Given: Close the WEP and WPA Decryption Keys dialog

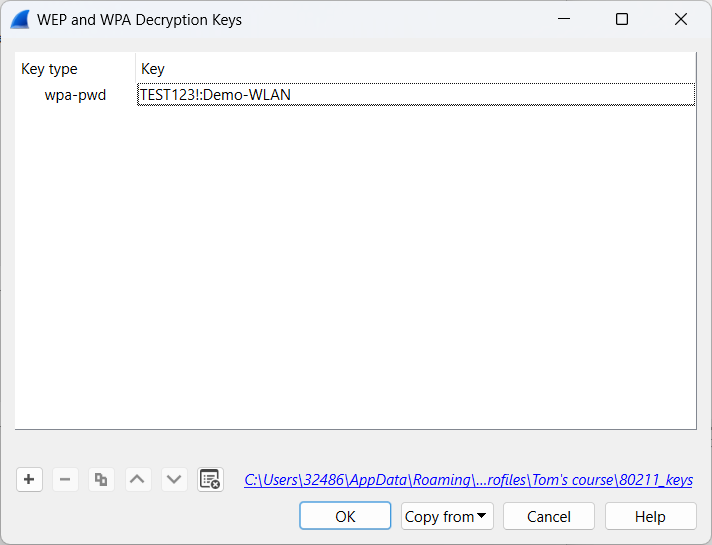Looking at the screenshot, I should pos(681,19).
